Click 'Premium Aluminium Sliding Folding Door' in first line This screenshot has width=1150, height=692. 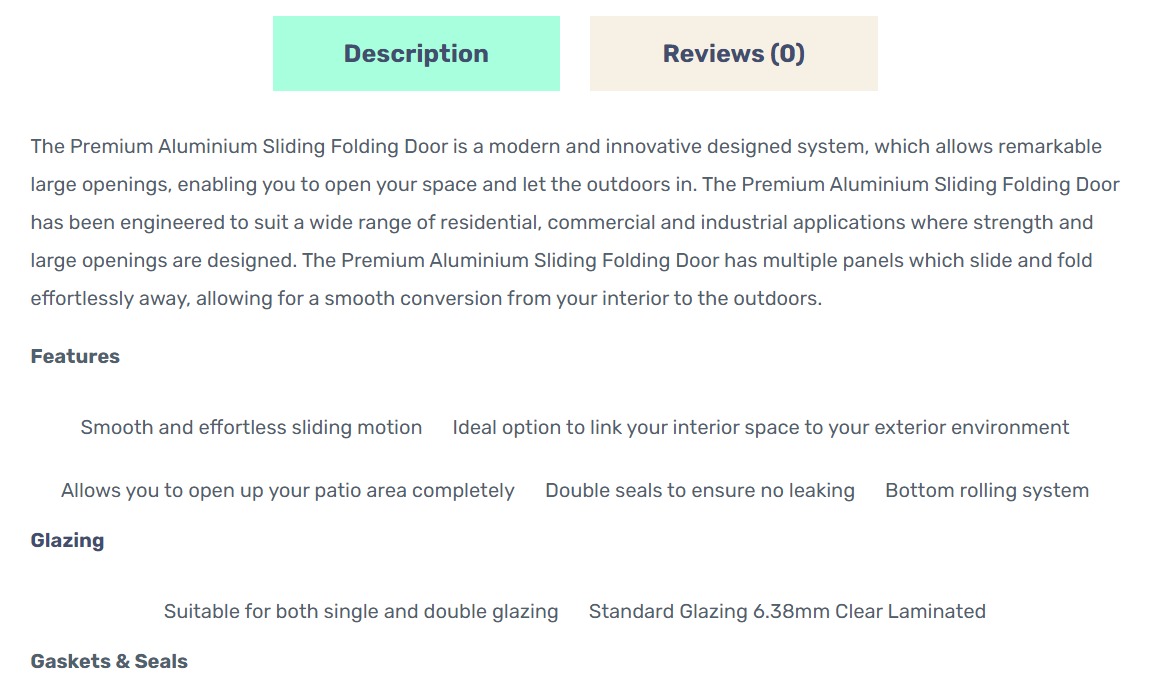[259, 147]
